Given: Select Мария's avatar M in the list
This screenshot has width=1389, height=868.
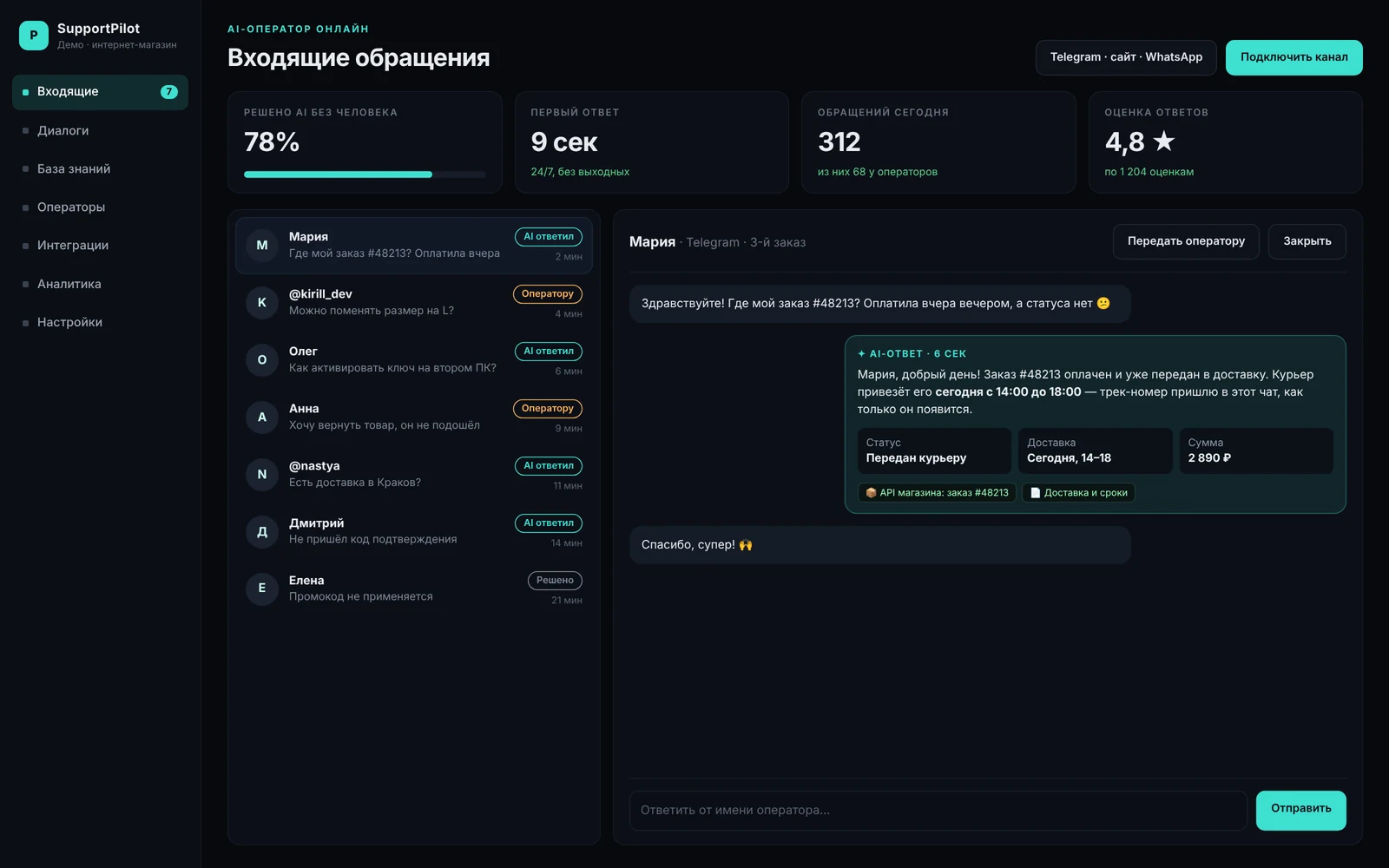Looking at the screenshot, I should [262, 246].
